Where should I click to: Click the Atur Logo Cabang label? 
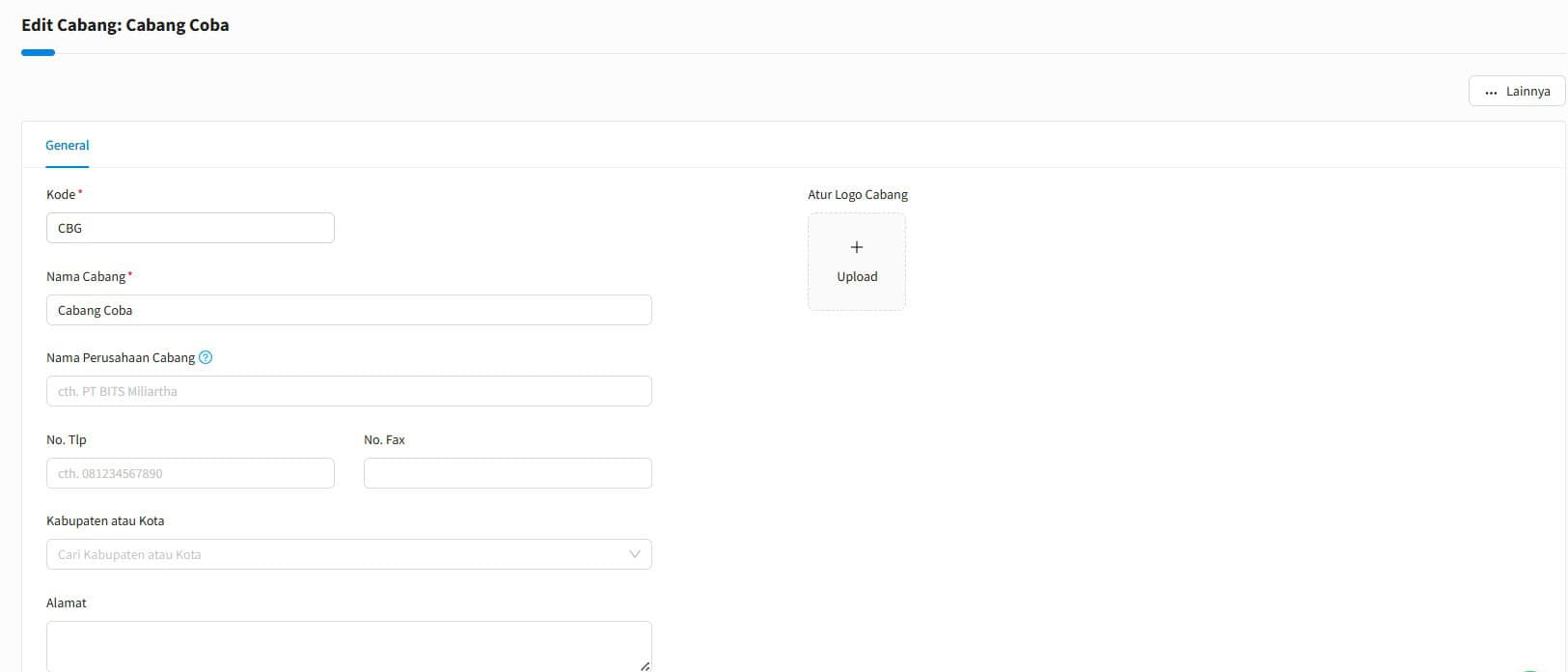[x=858, y=195]
